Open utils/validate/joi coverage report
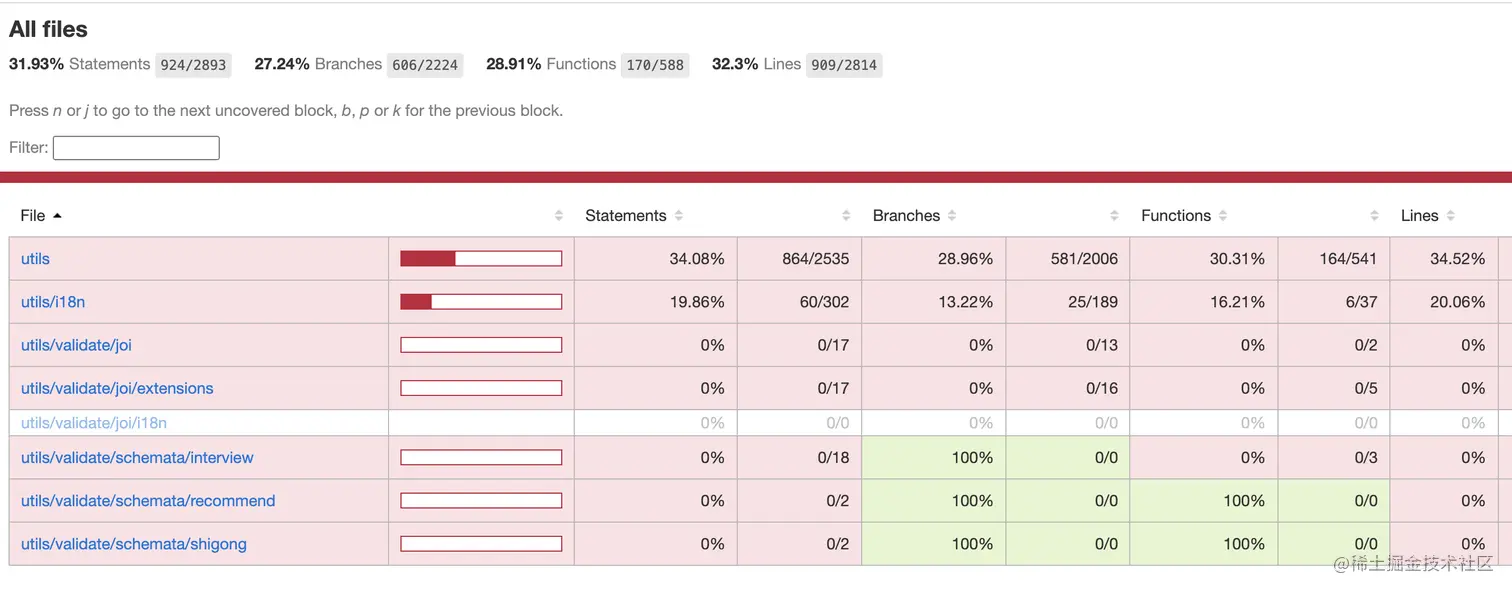Image resolution: width=1512 pixels, height=592 pixels. [x=76, y=345]
